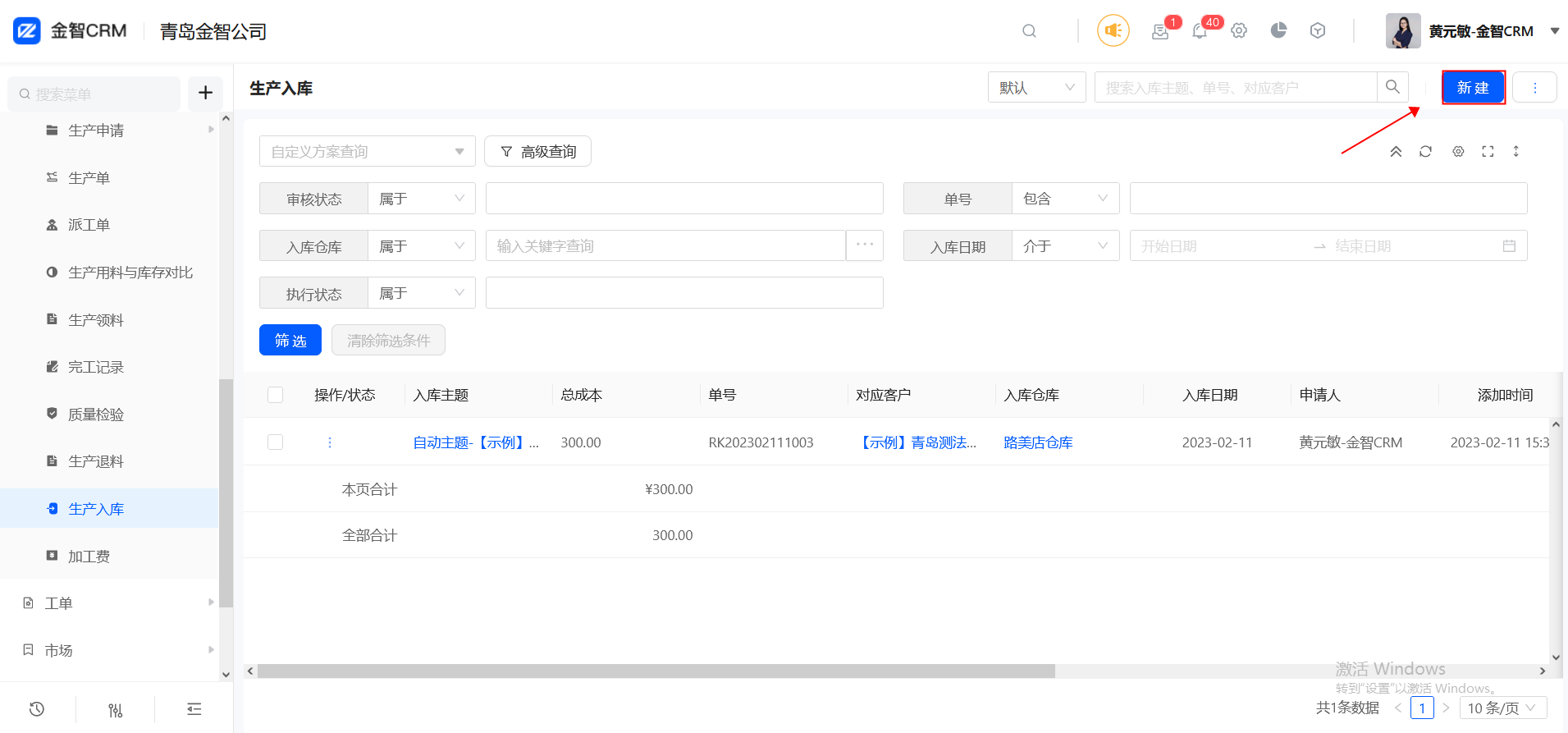Viewport: 1568px width, 733px height.
Task: Open the 默认 view dropdown
Action: (x=1037, y=87)
